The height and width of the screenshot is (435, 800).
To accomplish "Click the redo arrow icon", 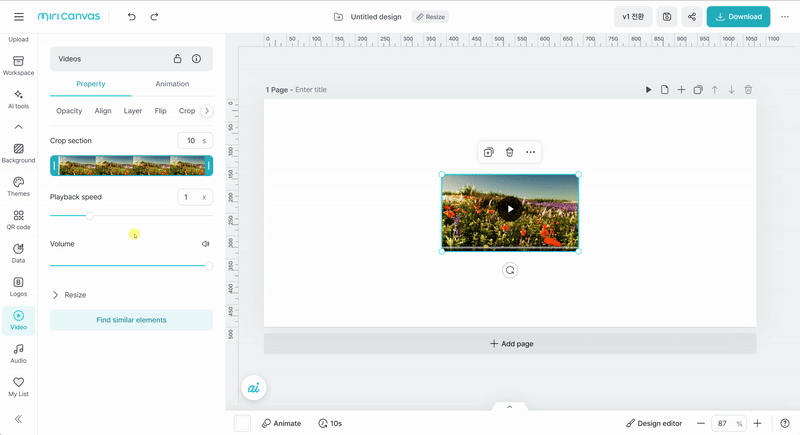I will [x=154, y=17].
